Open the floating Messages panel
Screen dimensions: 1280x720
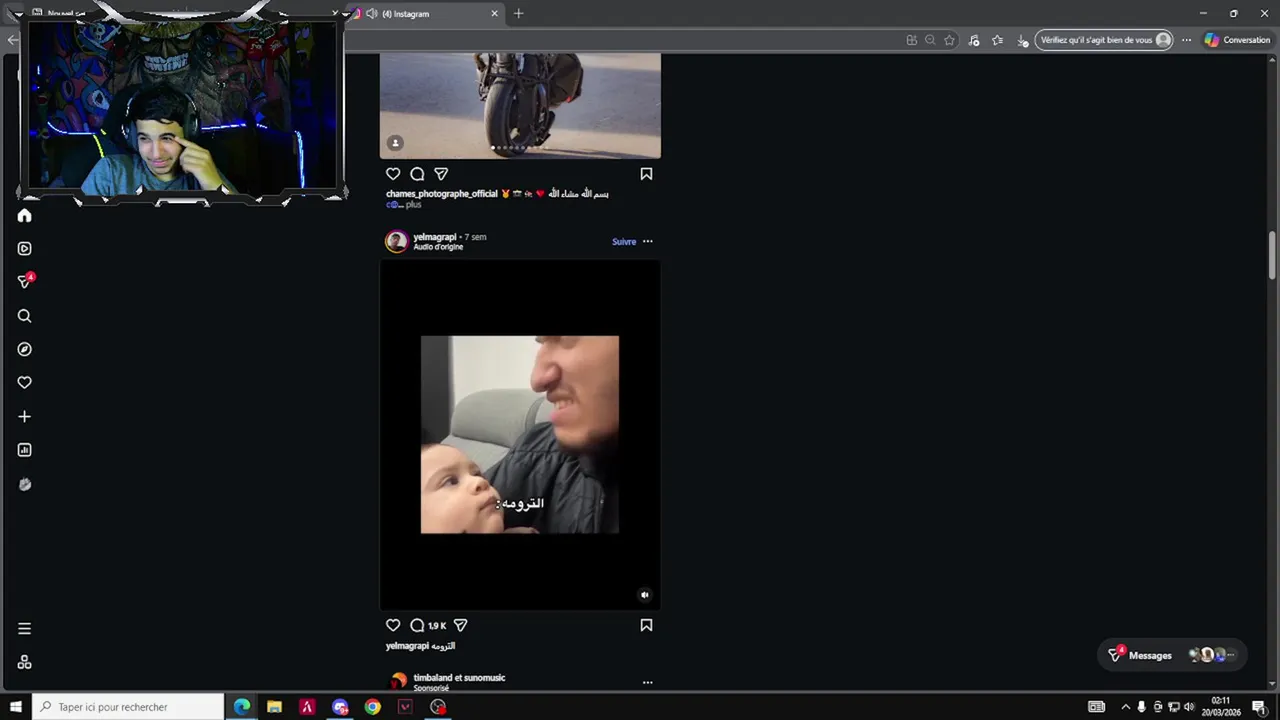[1172, 655]
